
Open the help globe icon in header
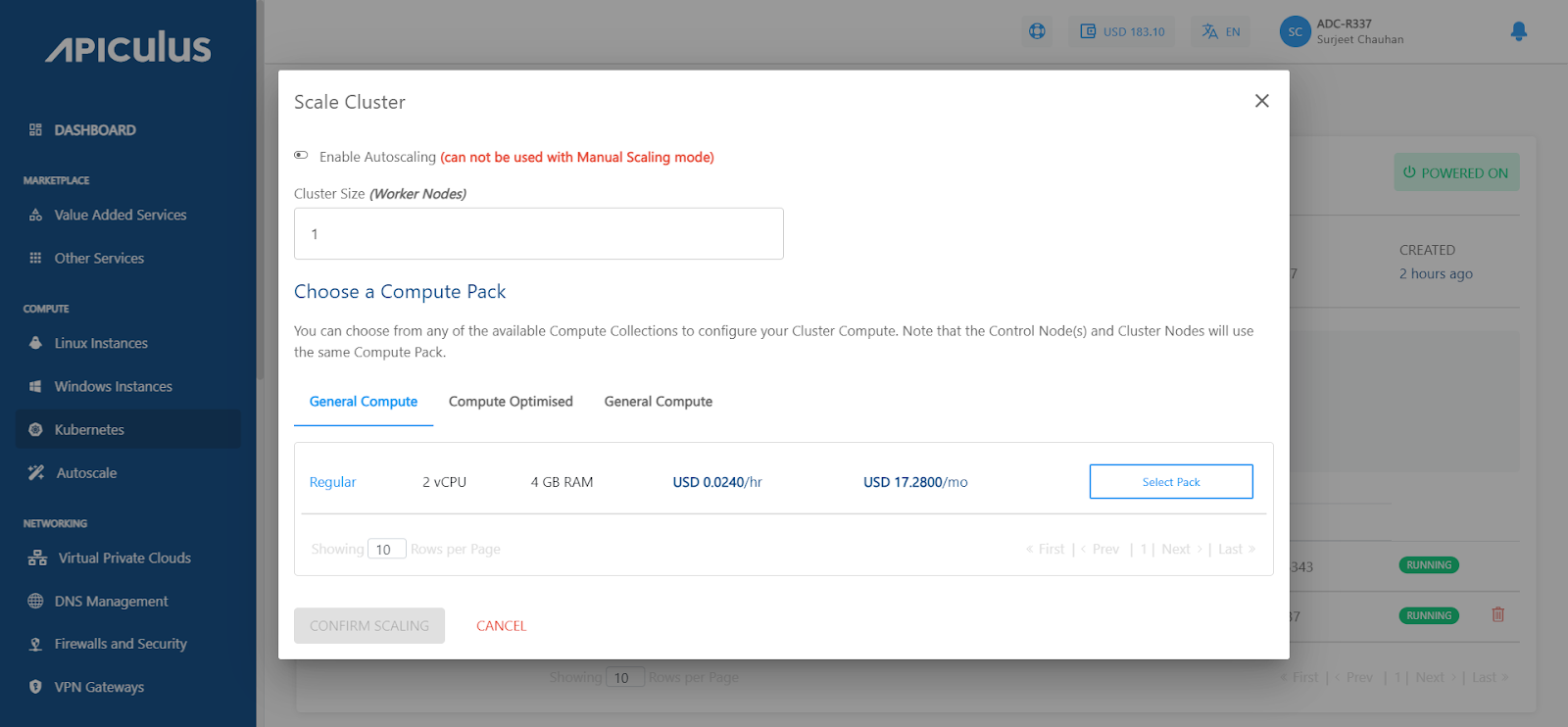(1037, 31)
